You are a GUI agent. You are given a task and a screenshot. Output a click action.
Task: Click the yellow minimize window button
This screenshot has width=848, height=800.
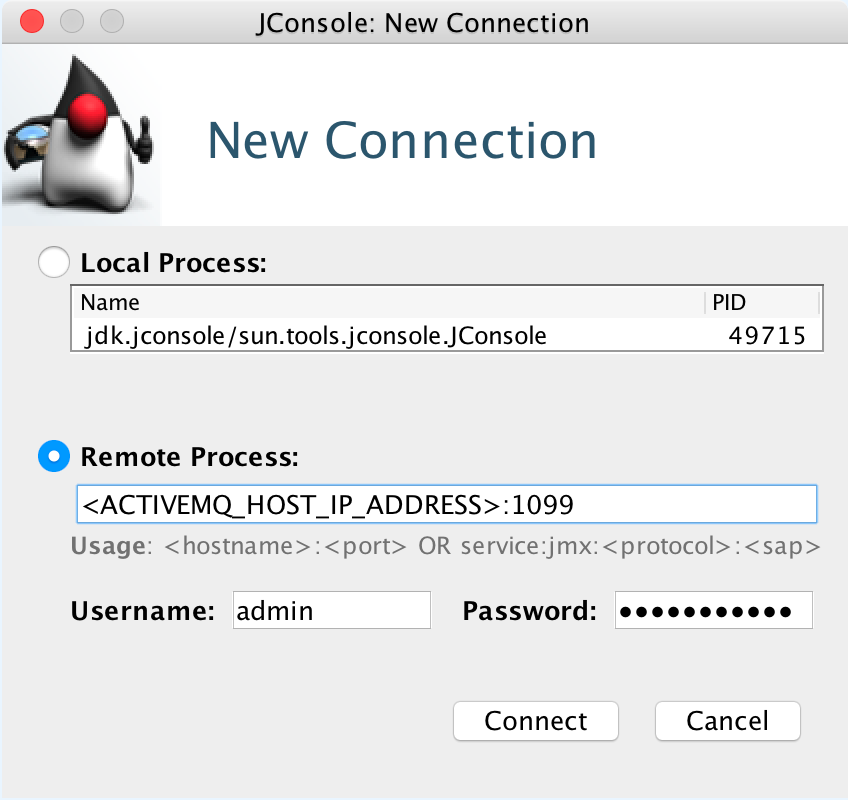[71, 20]
